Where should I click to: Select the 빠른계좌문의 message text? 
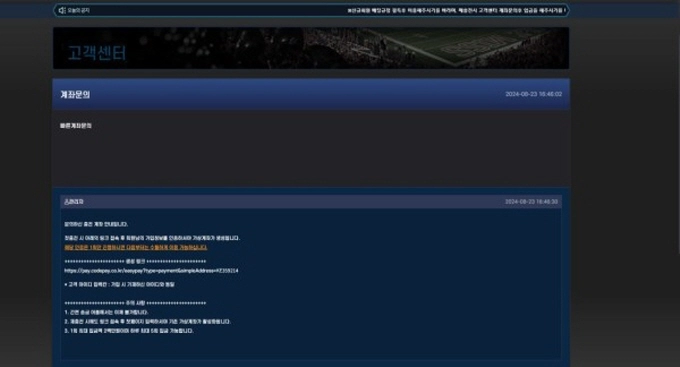[75, 126]
